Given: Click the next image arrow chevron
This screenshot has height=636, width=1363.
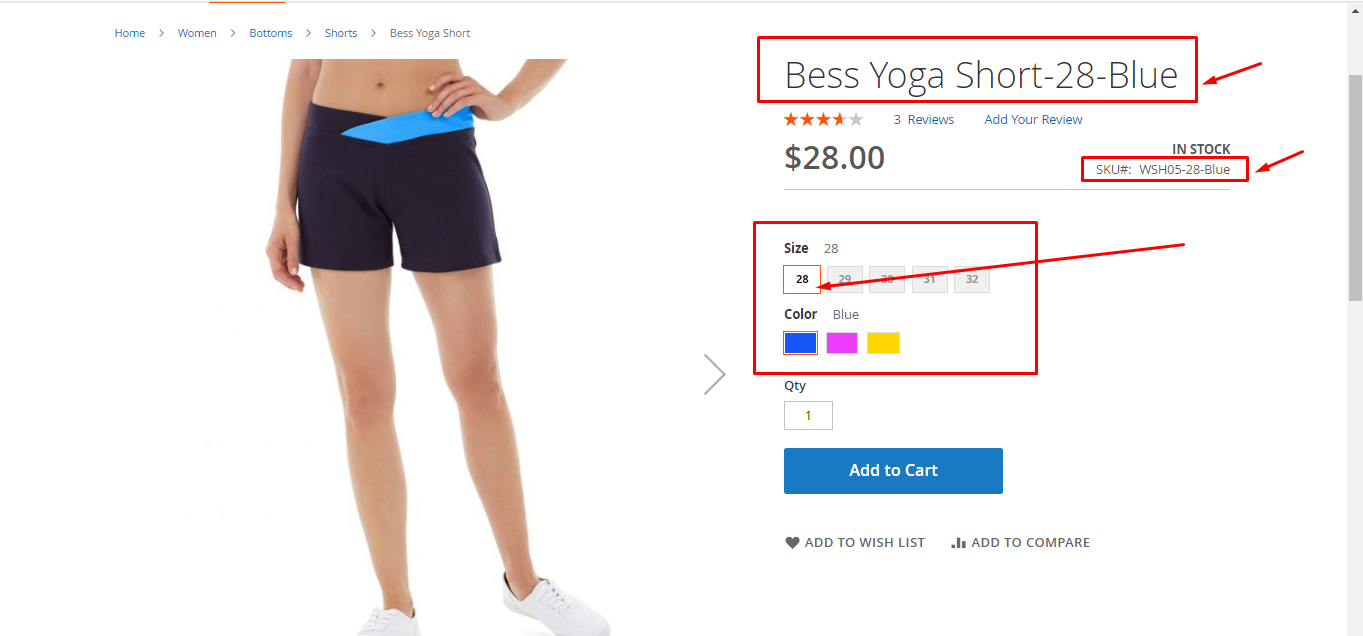Looking at the screenshot, I should coord(714,374).
